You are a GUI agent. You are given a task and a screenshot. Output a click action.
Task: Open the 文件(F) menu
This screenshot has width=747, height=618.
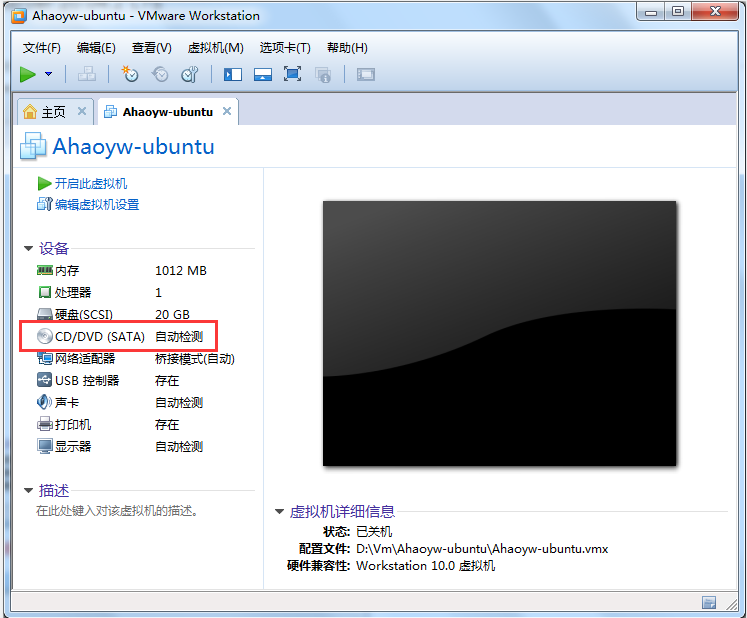click(41, 48)
